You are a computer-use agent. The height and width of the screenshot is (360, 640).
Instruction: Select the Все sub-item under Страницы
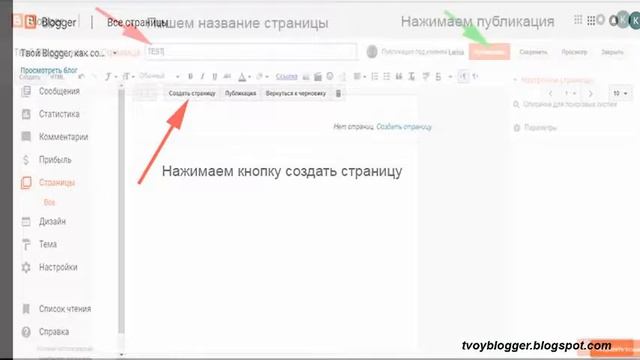click(49, 202)
